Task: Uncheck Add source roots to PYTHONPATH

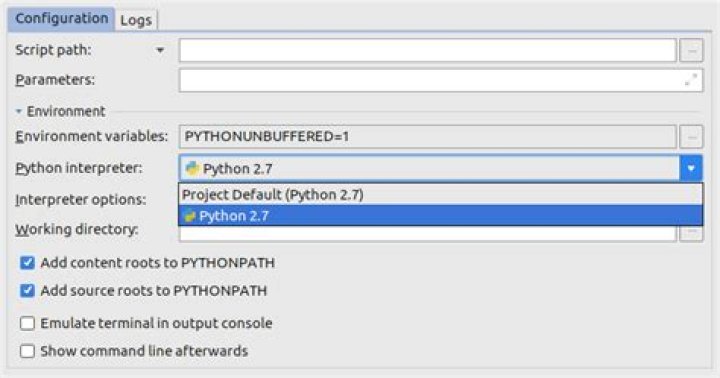Action: click(27, 291)
